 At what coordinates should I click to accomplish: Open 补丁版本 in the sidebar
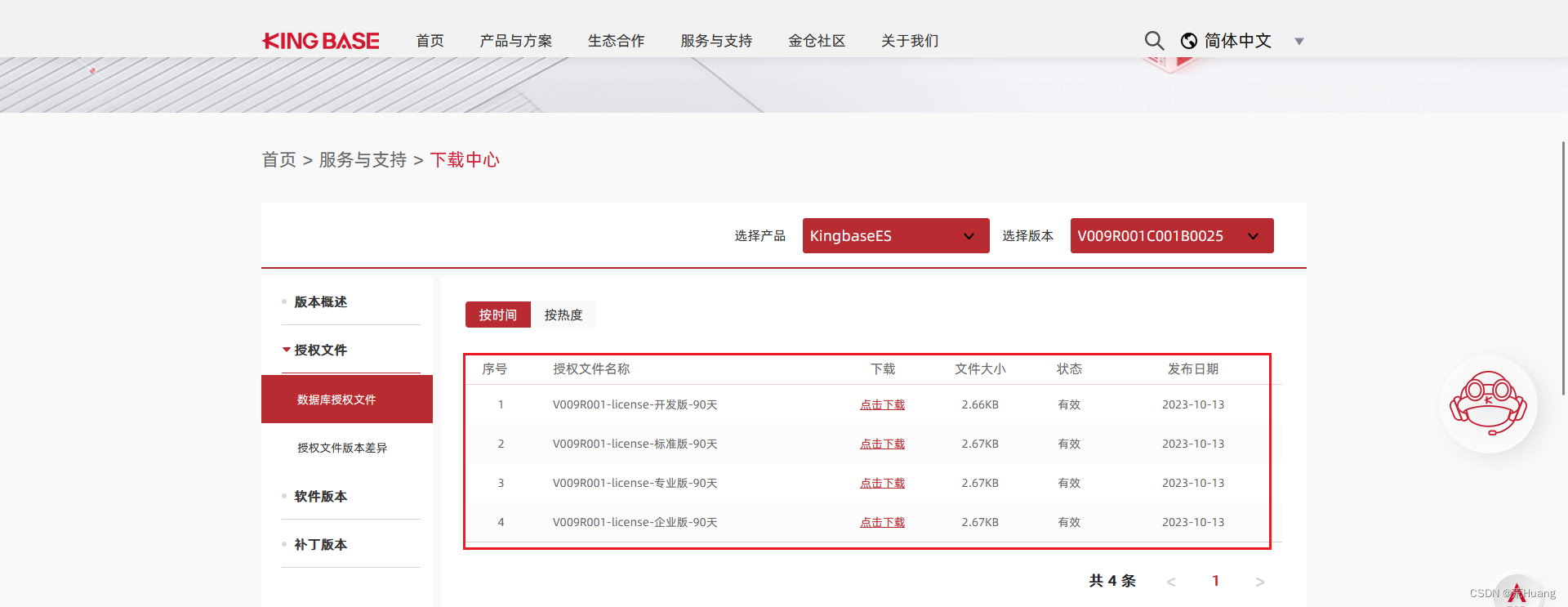320,544
